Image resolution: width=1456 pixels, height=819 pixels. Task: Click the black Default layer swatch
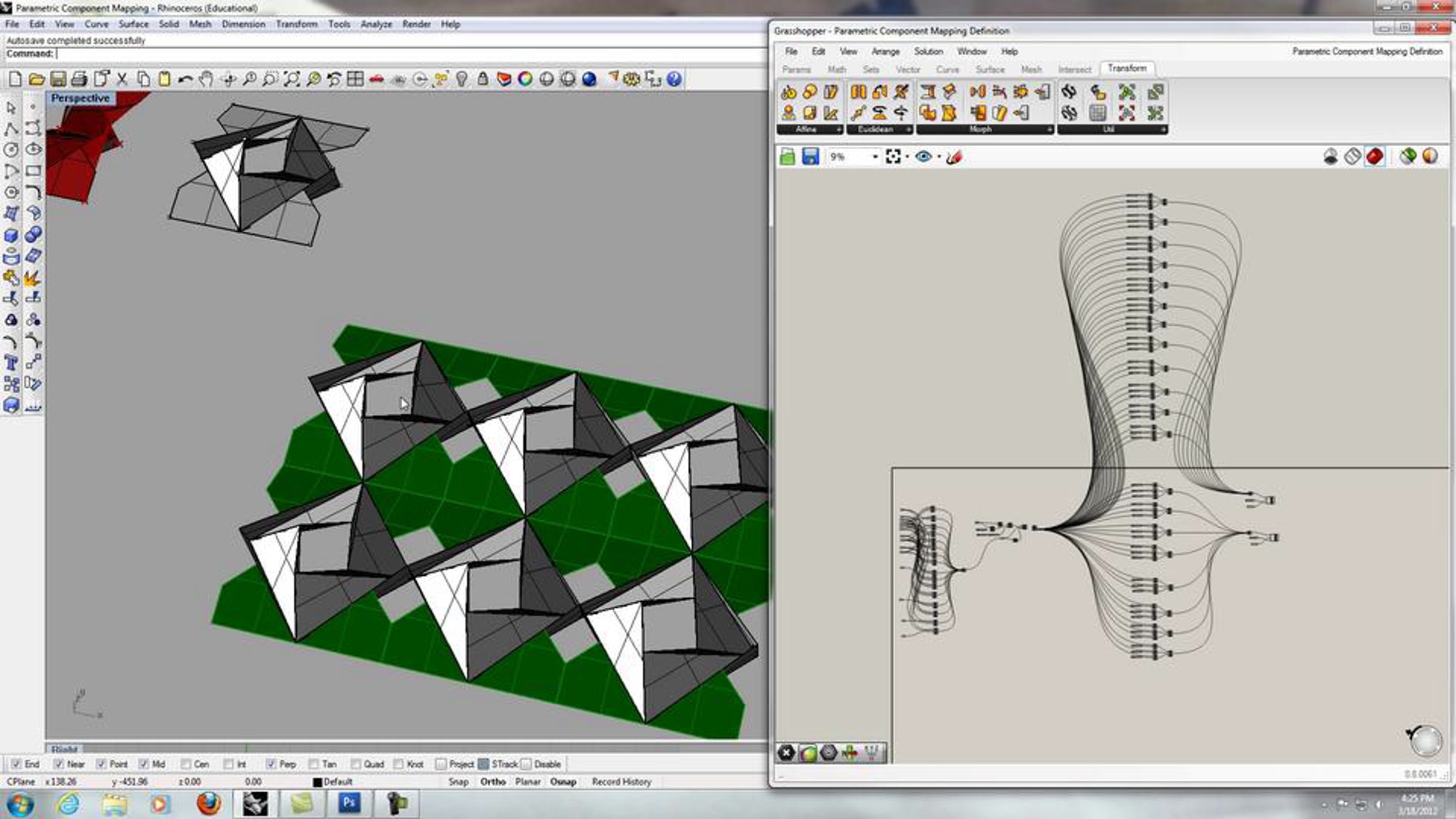(317, 783)
